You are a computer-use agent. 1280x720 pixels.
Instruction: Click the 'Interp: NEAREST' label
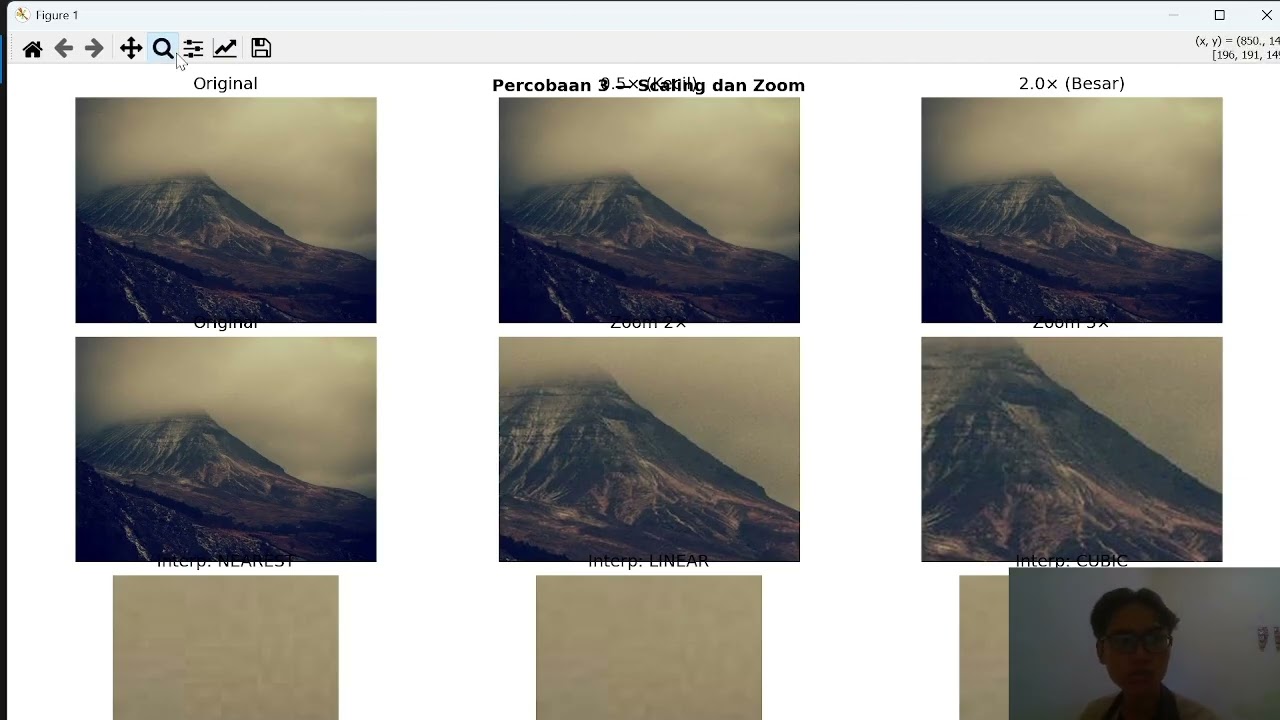tap(226, 562)
